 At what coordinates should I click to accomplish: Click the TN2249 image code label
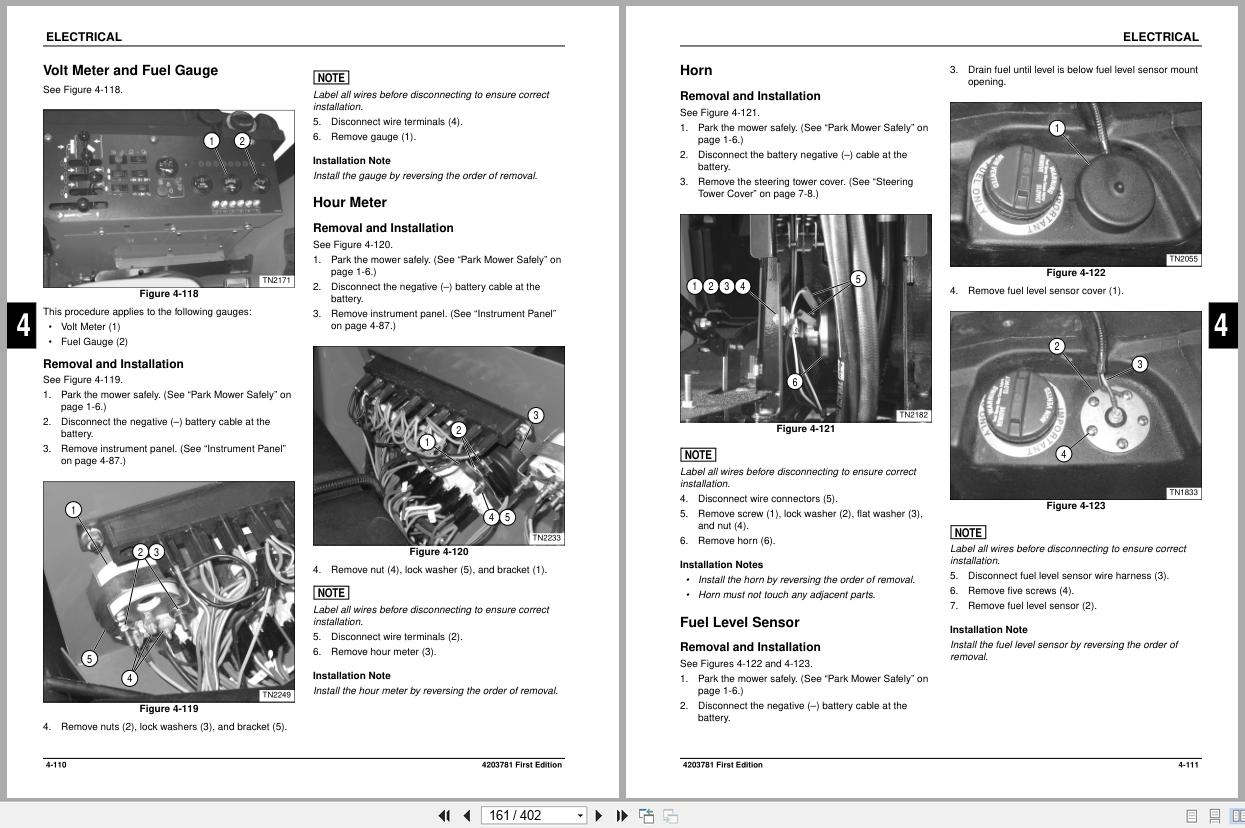(277, 695)
